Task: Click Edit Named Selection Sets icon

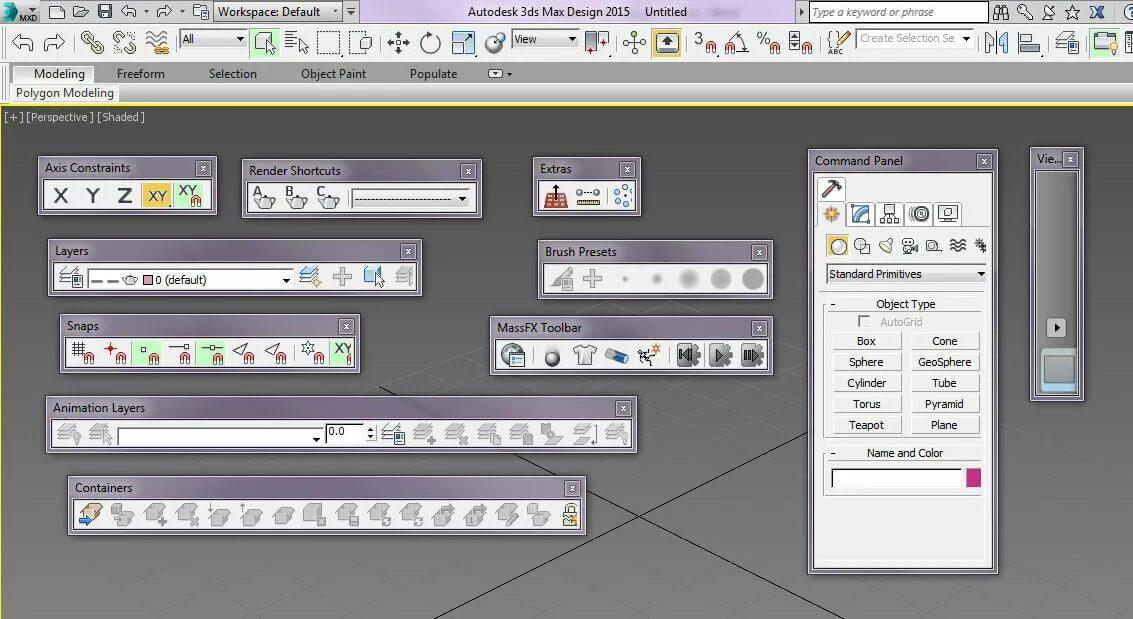Action: [x=838, y=43]
